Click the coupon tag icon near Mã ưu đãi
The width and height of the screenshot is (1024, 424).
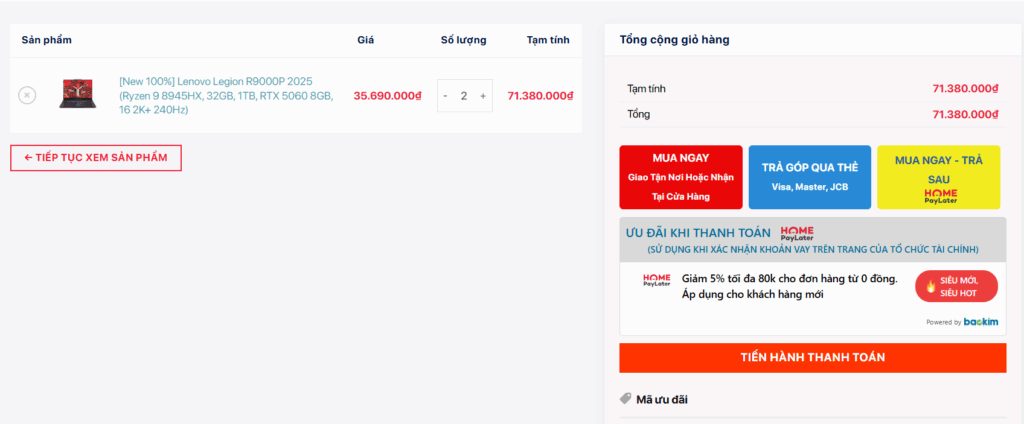coord(626,399)
